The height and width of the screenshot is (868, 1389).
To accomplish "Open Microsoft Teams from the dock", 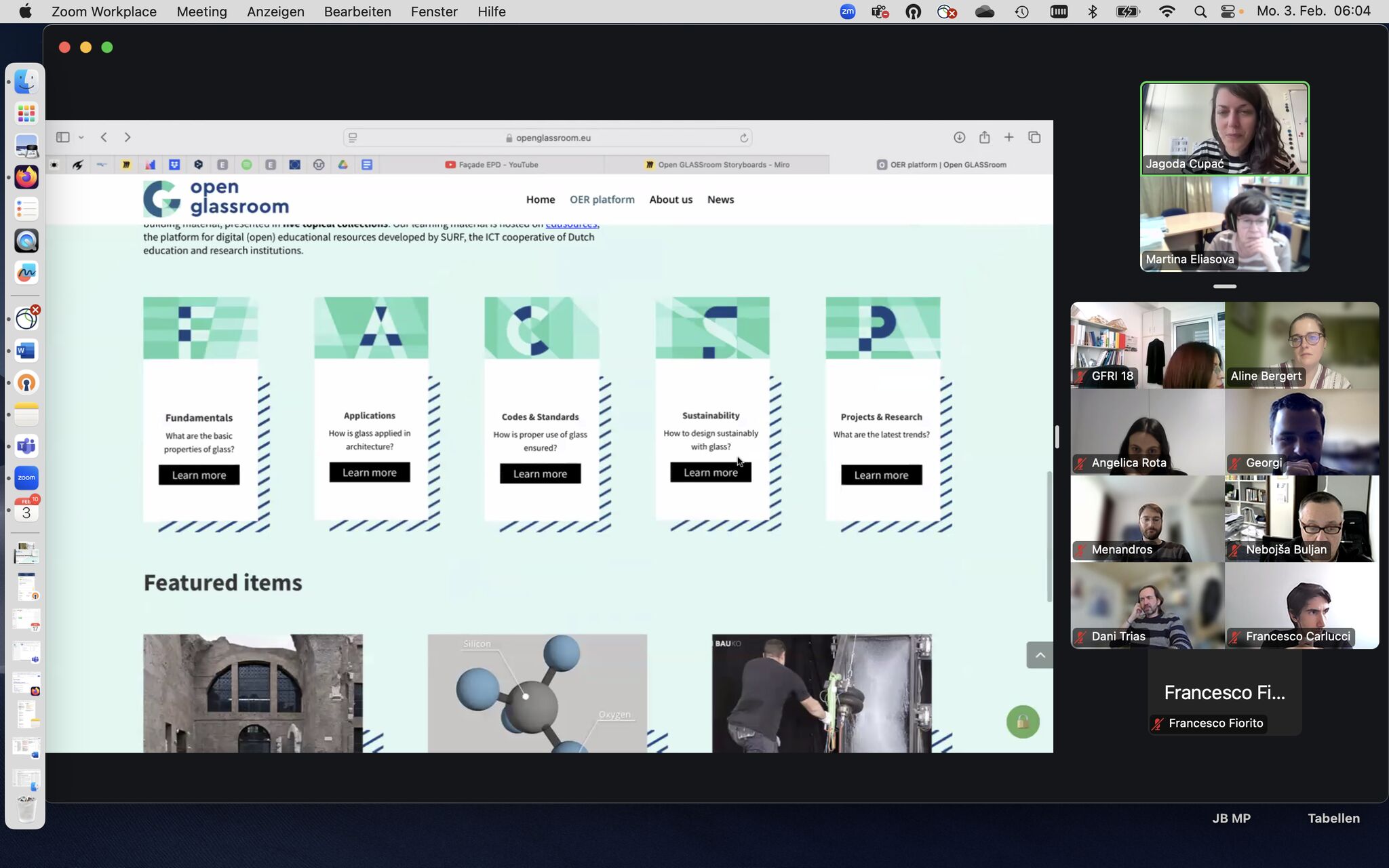I will (26, 446).
